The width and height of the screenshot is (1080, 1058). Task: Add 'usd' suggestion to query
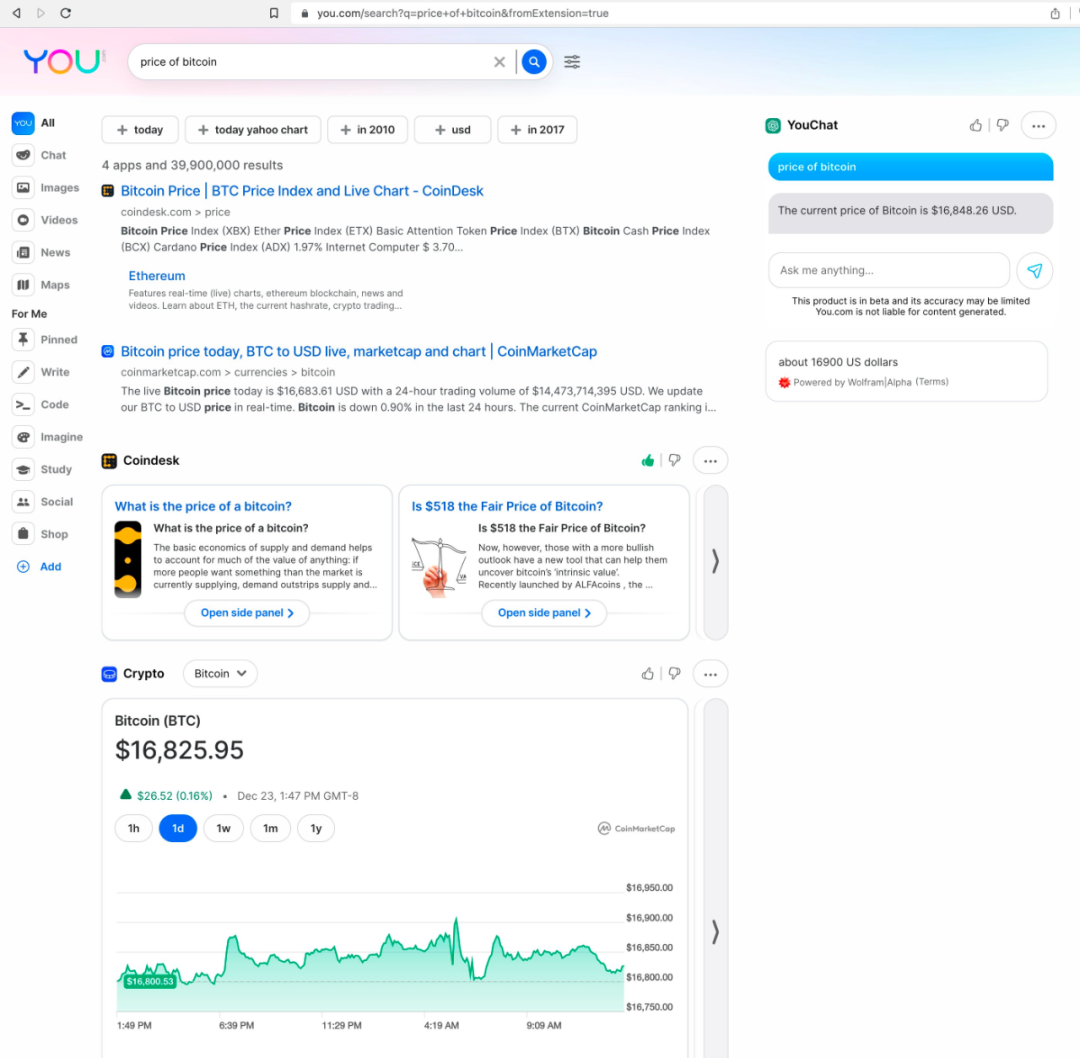coord(453,129)
